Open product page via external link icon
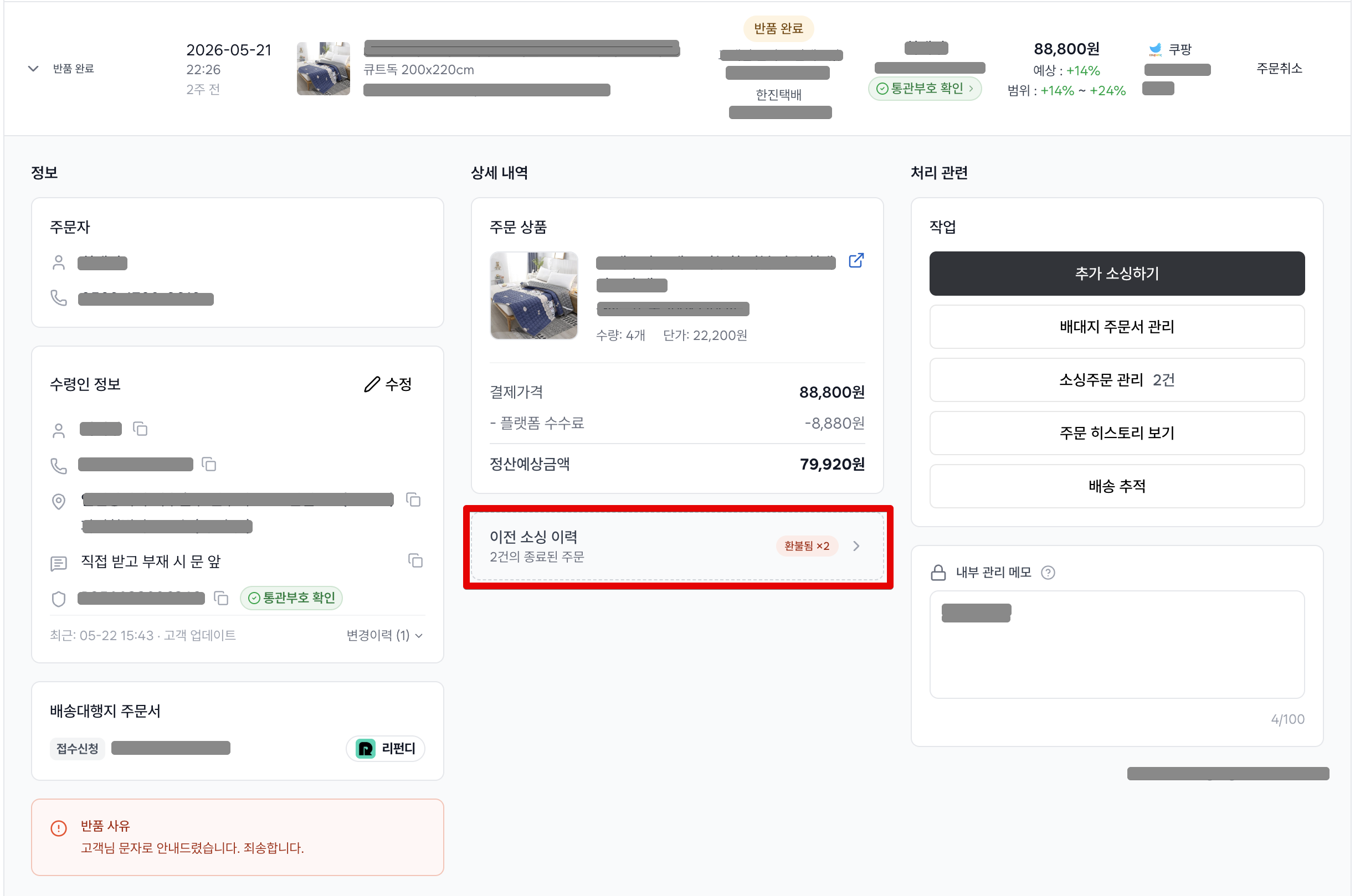Screen dimensions: 1355x896 coord(855,261)
